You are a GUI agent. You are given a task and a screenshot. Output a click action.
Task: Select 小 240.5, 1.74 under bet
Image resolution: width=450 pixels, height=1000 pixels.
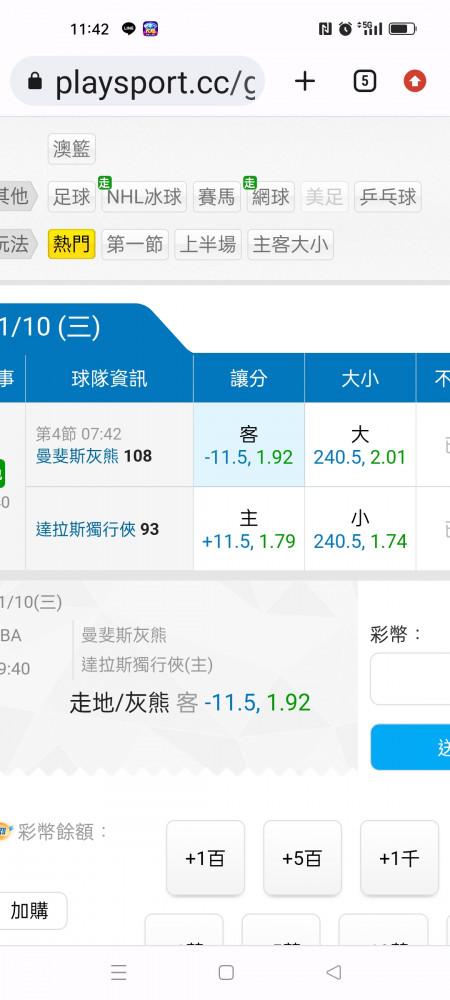point(360,529)
